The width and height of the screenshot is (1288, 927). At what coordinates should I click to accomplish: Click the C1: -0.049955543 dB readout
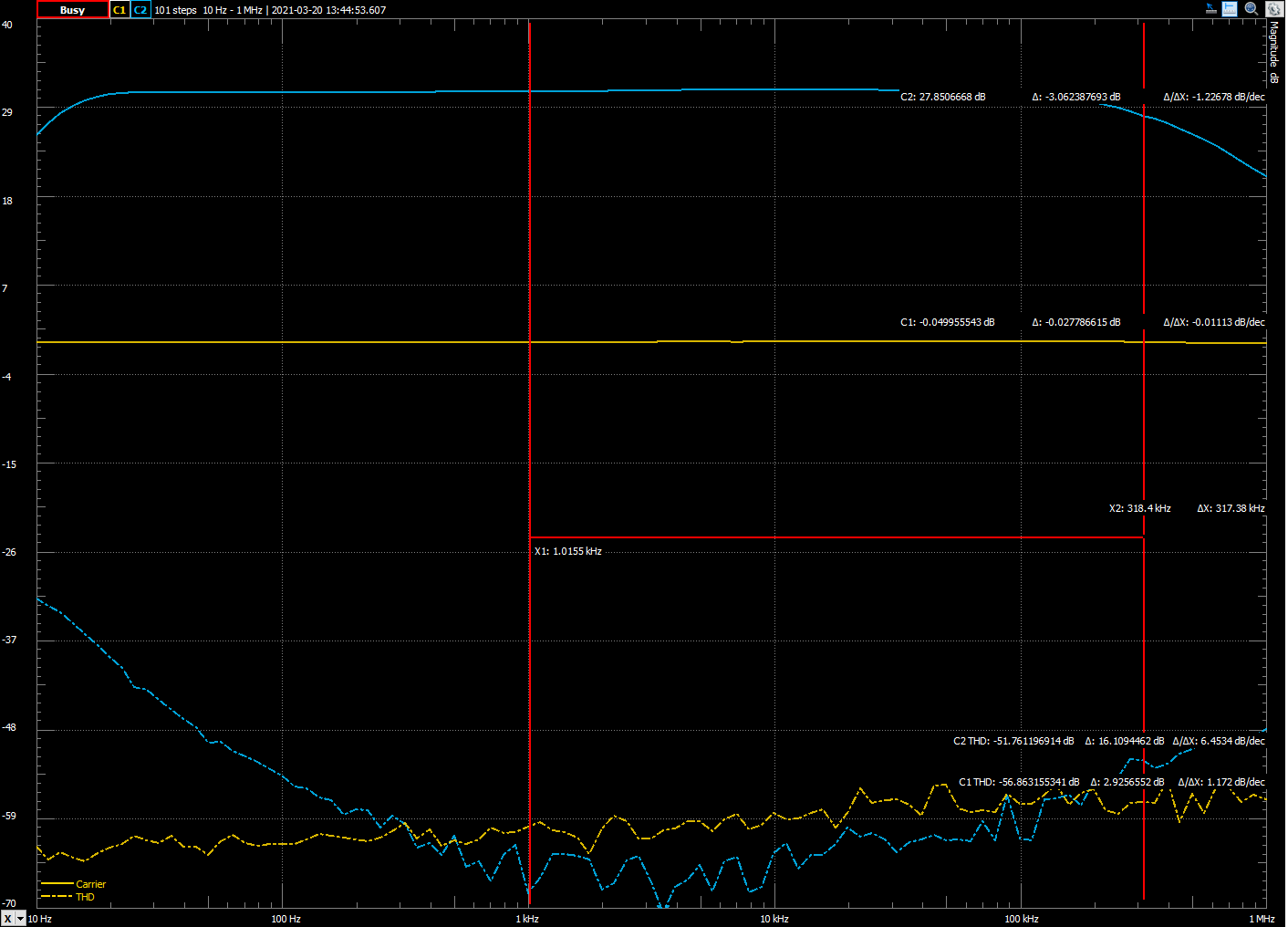(x=947, y=322)
